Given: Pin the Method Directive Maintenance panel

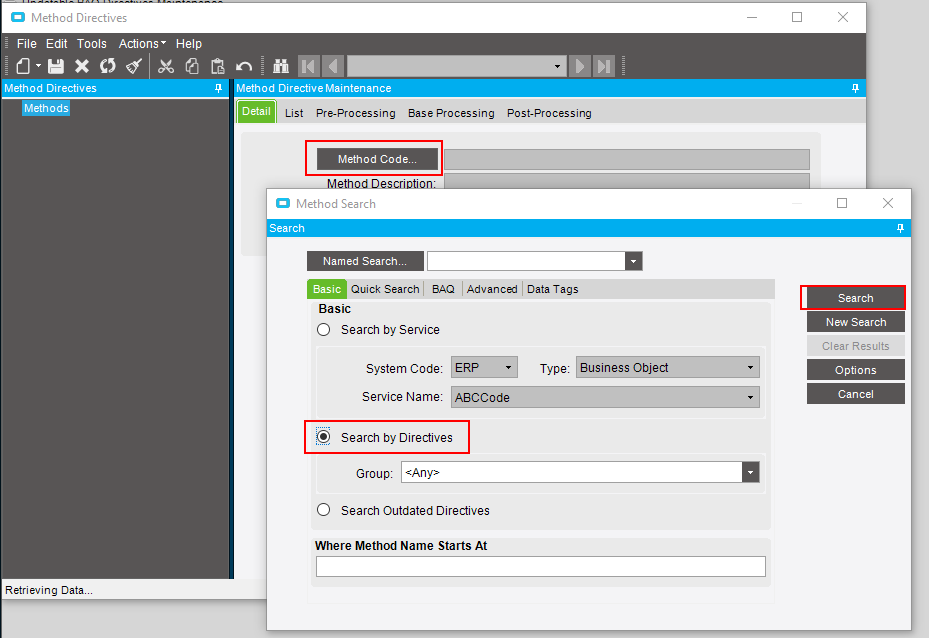Looking at the screenshot, I should point(855,88).
